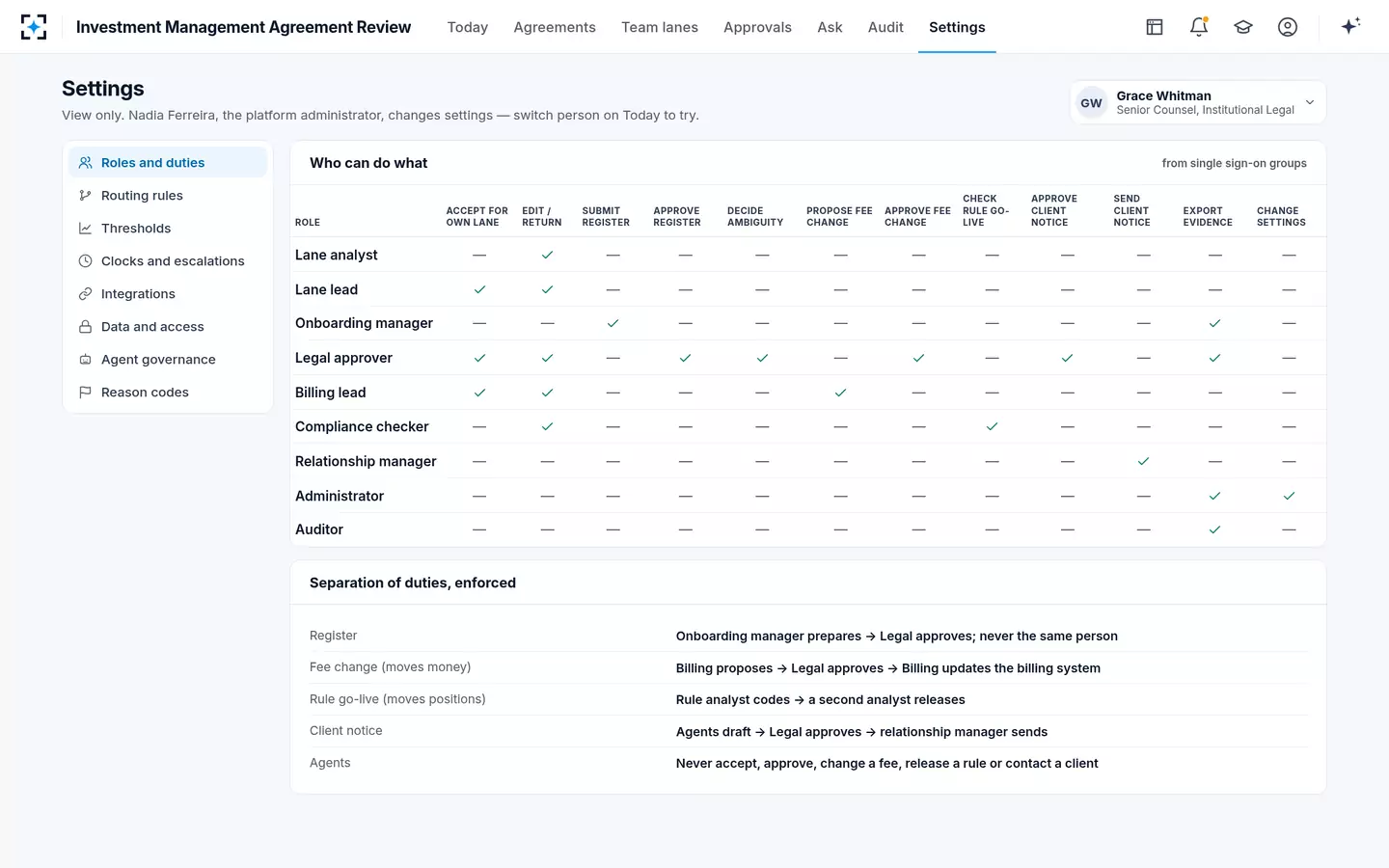Screen dimensions: 1389x868
Task: Click Billing lead Propose fee change checkmark
Action: [x=840, y=393]
